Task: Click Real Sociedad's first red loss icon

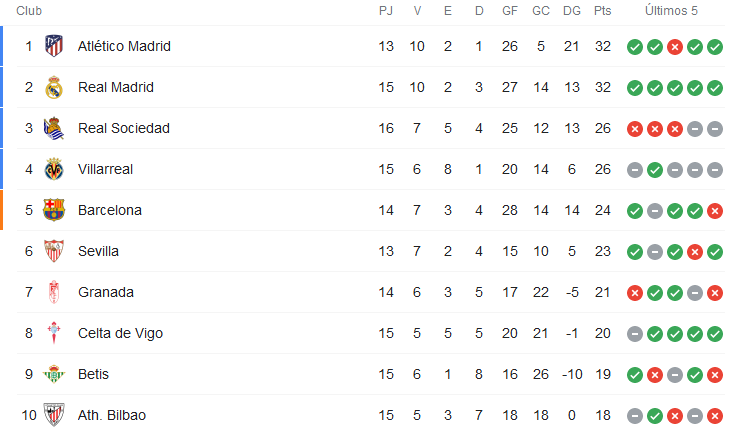Action: (635, 129)
